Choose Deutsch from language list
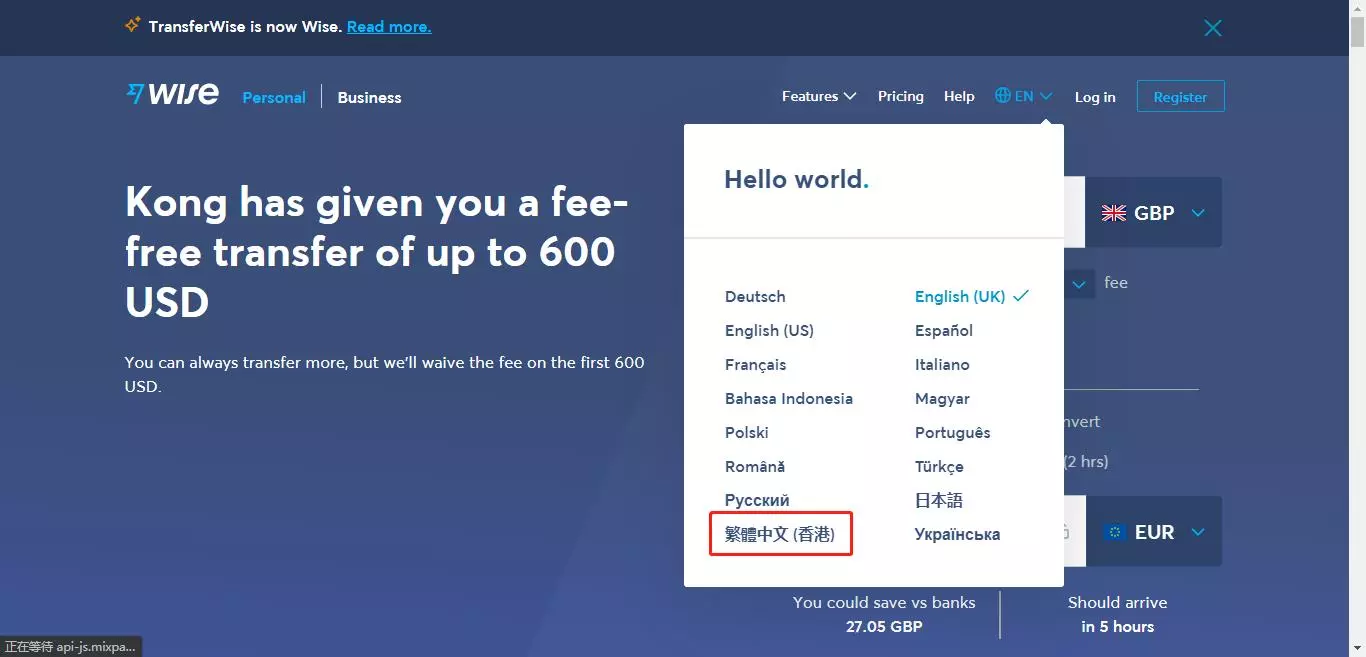 [755, 297]
